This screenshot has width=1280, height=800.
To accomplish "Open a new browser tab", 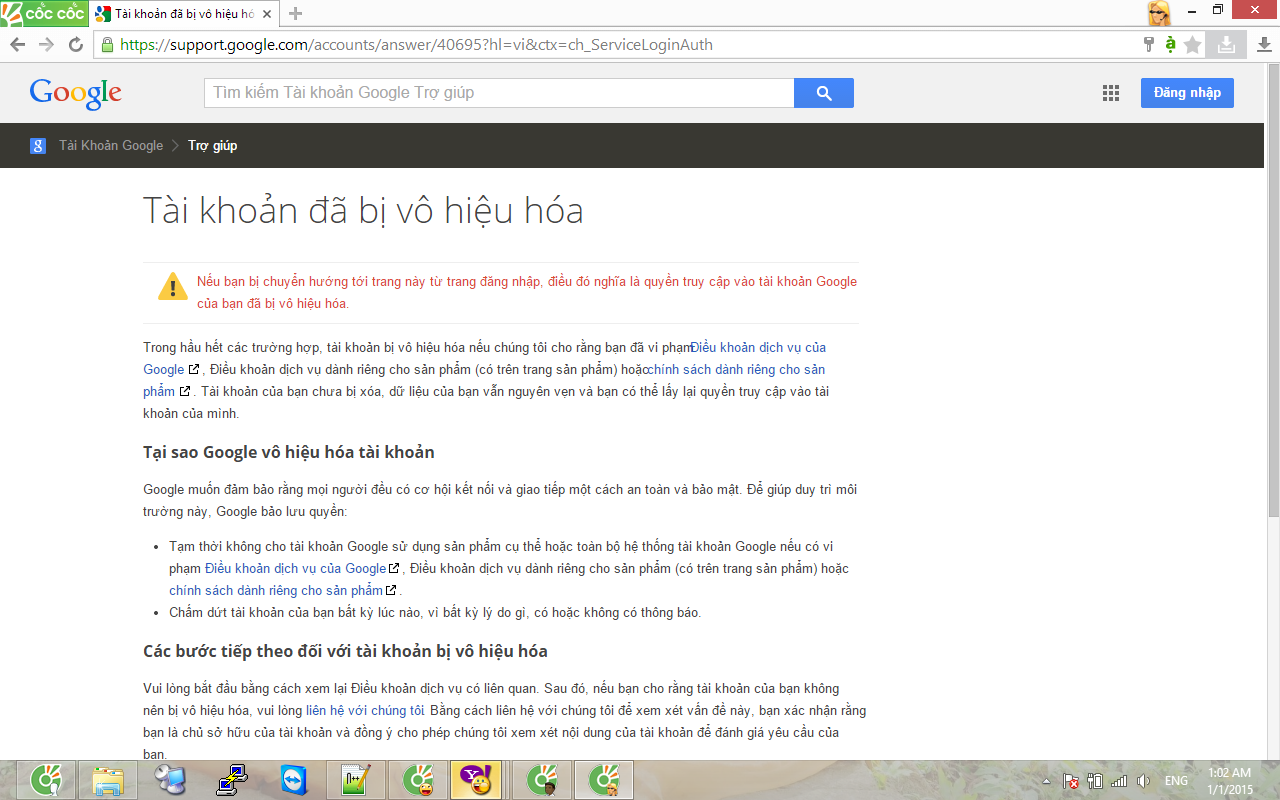I will tap(295, 14).
